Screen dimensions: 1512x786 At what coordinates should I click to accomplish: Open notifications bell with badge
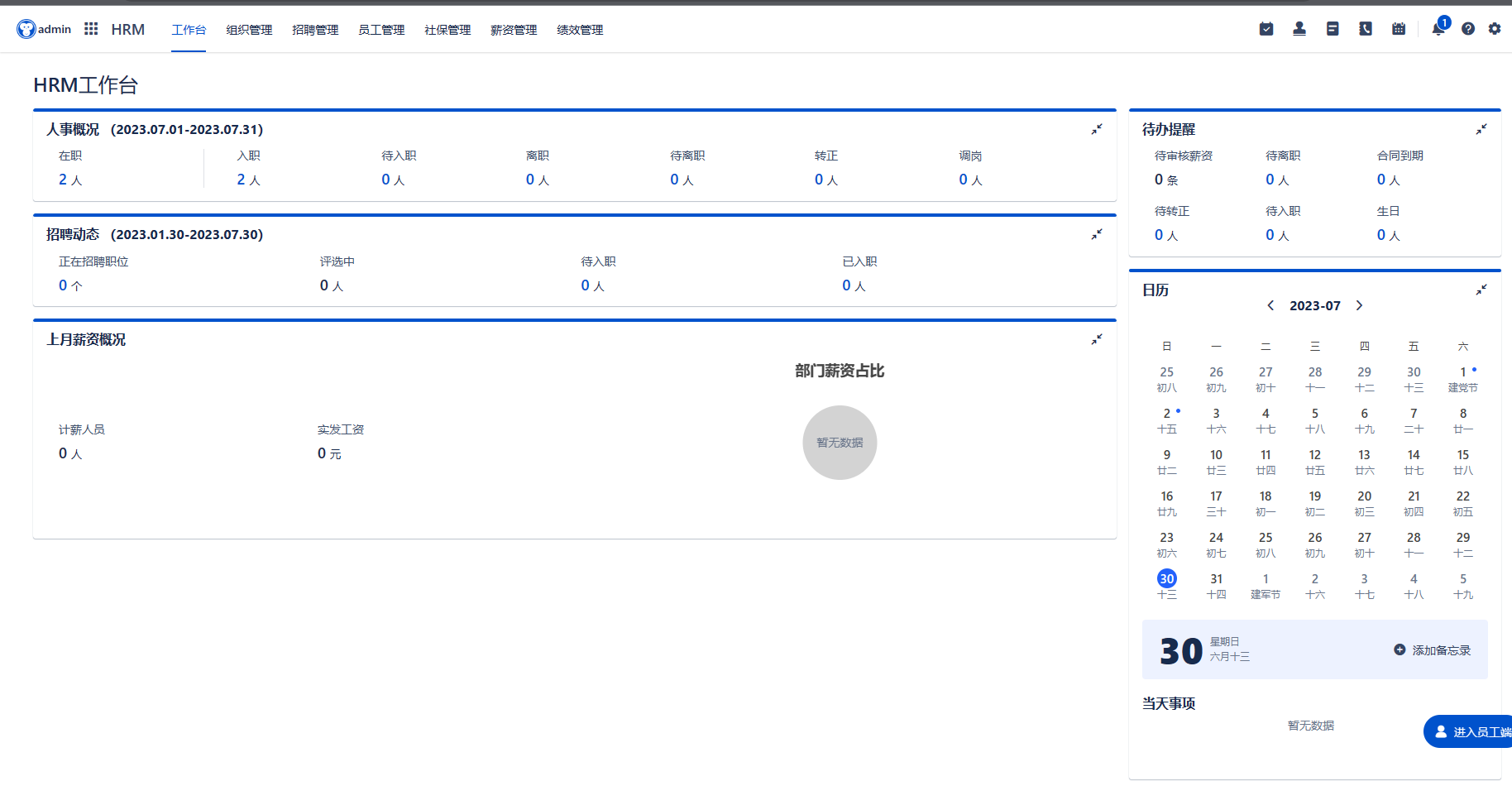point(1439,27)
